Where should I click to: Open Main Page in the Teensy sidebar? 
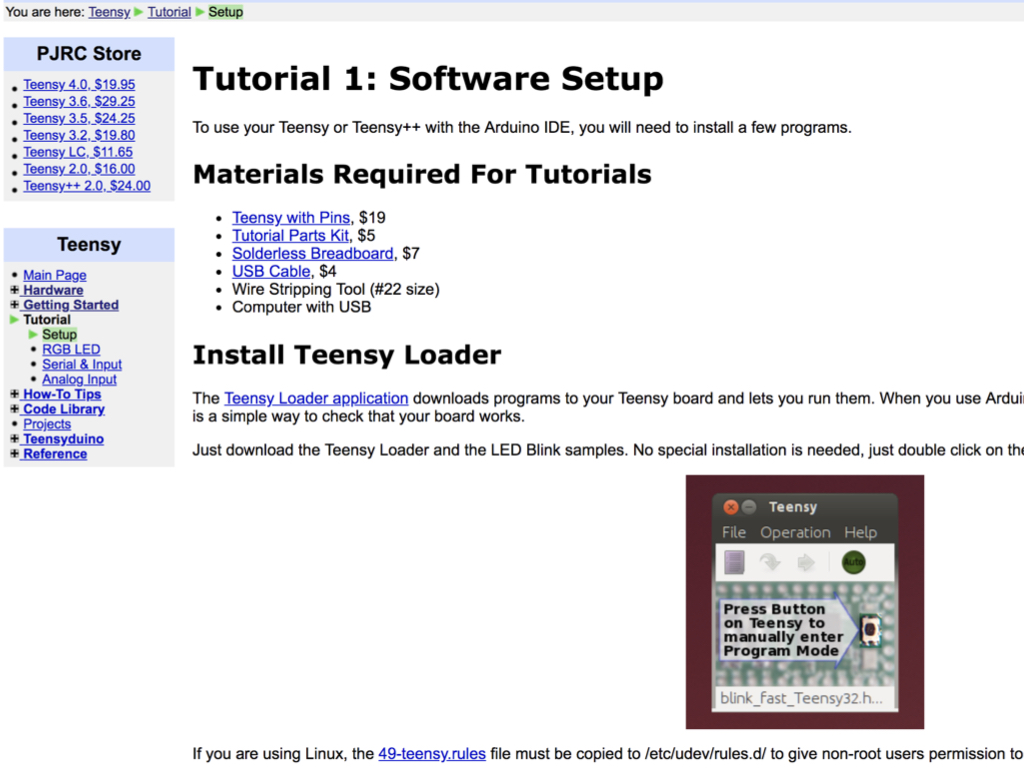tap(55, 275)
